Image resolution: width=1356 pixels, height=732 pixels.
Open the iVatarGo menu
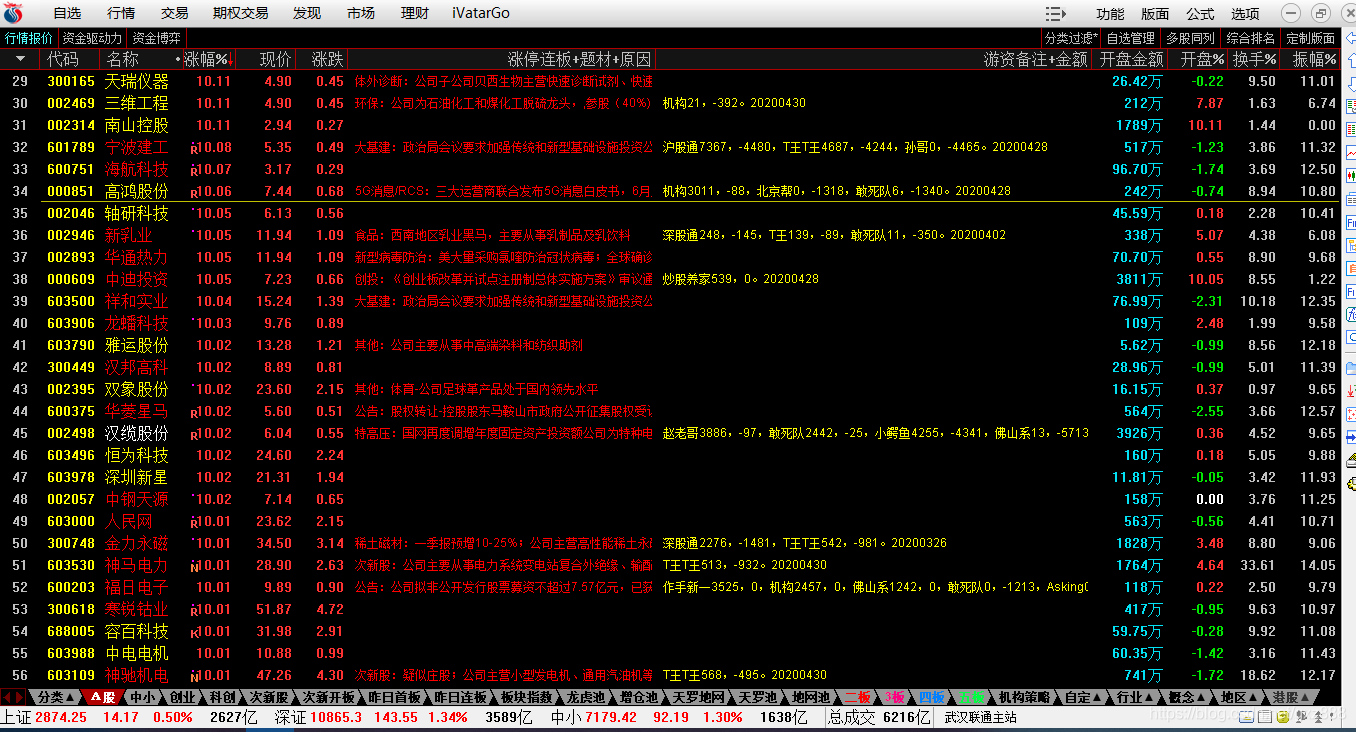(481, 13)
